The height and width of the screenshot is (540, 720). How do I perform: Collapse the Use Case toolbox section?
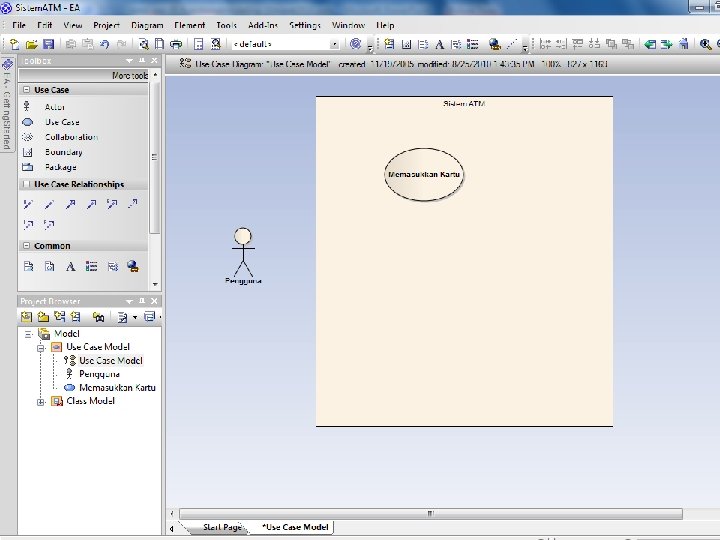click(26, 90)
